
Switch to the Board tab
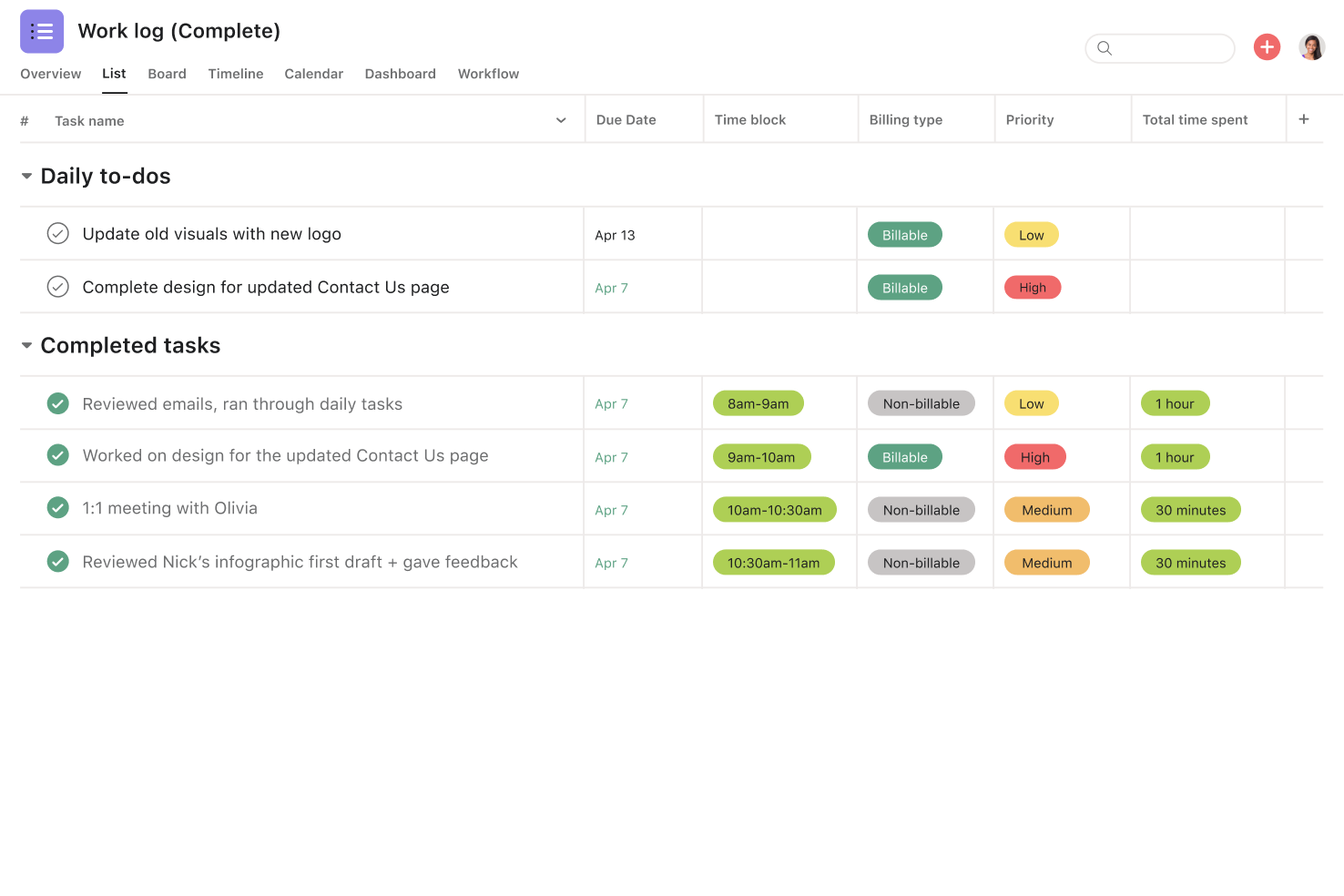(x=167, y=74)
